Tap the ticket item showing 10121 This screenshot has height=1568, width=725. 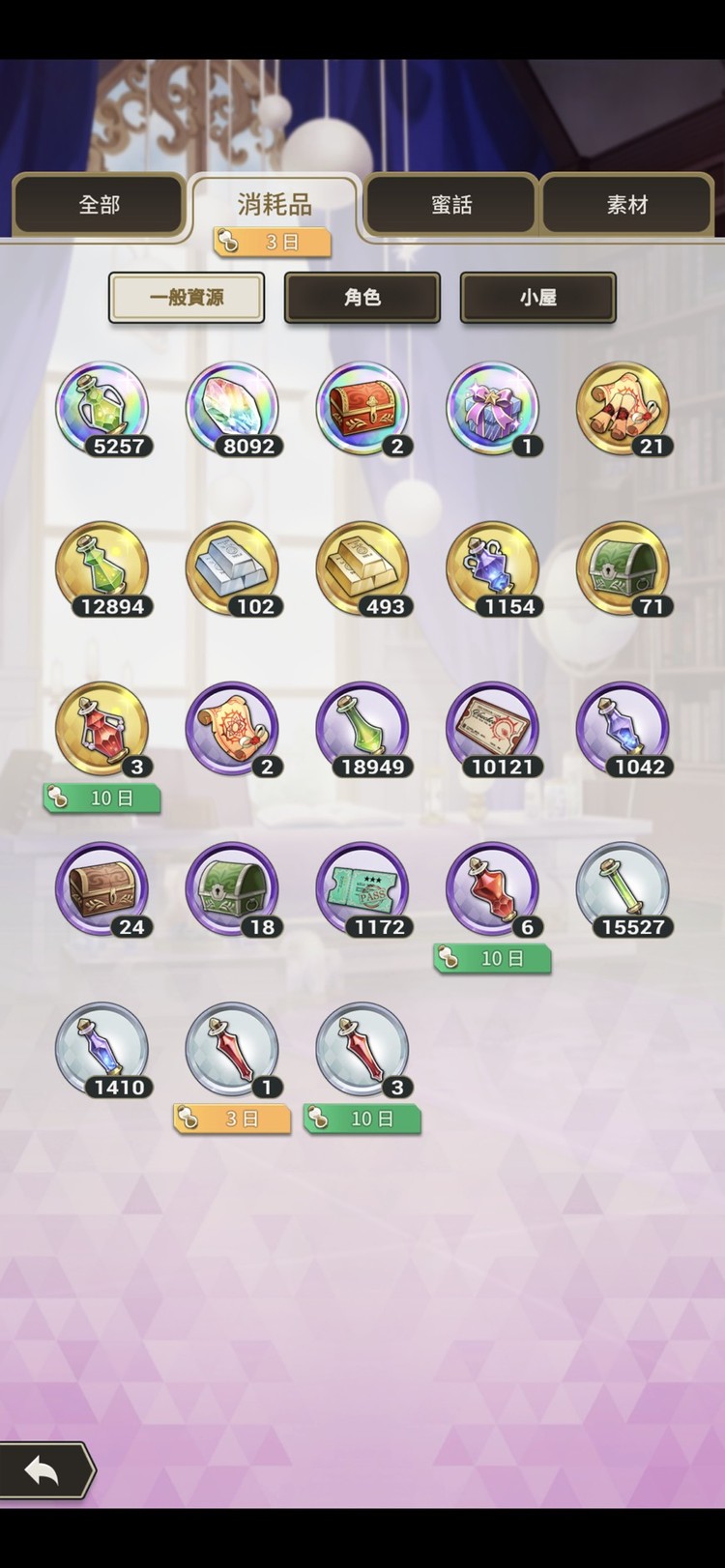(493, 731)
